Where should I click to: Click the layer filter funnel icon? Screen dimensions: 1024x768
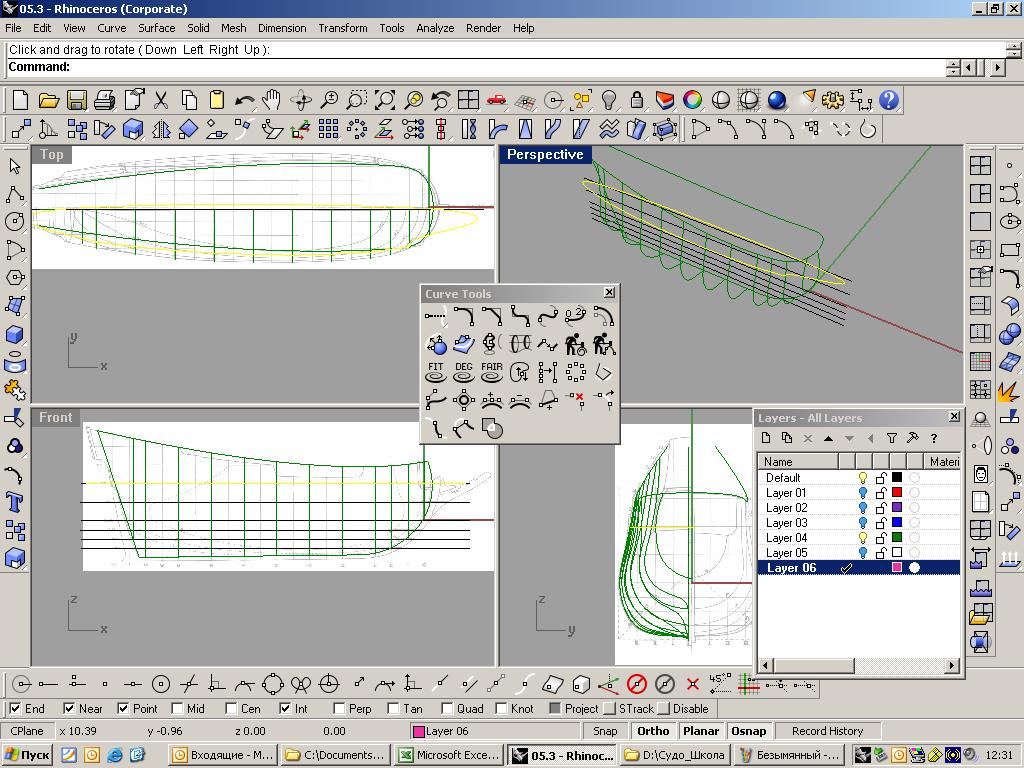click(x=891, y=438)
